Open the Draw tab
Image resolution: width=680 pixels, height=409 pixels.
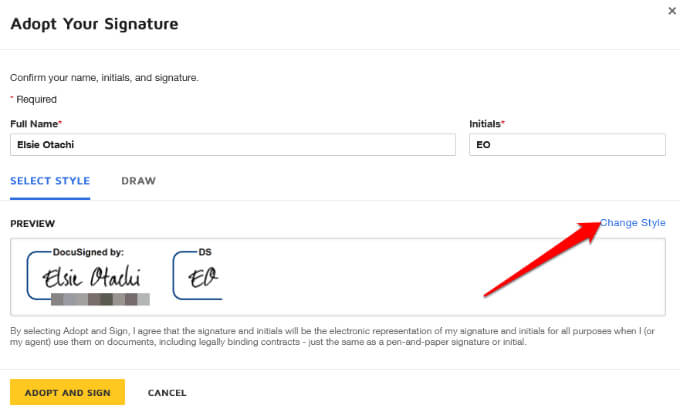click(138, 181)
